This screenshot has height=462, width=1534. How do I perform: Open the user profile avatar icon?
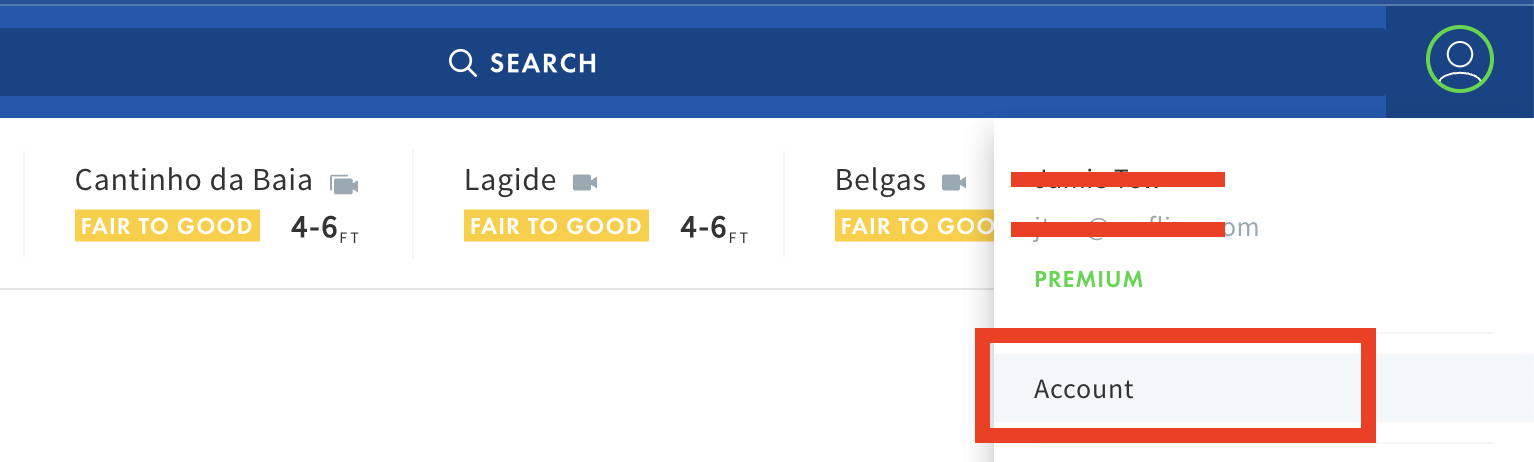click(1459, 61)
